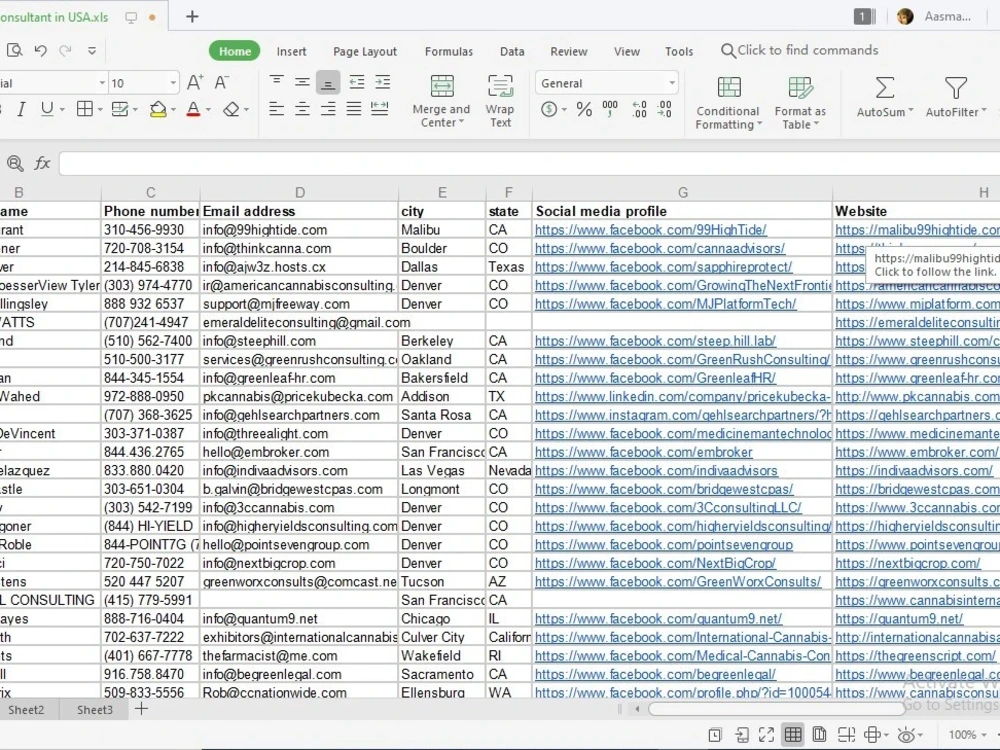Click the 'Click to find commands' search box
Image resolution: width=1000 pixels, height=750 pixels.
800,50
